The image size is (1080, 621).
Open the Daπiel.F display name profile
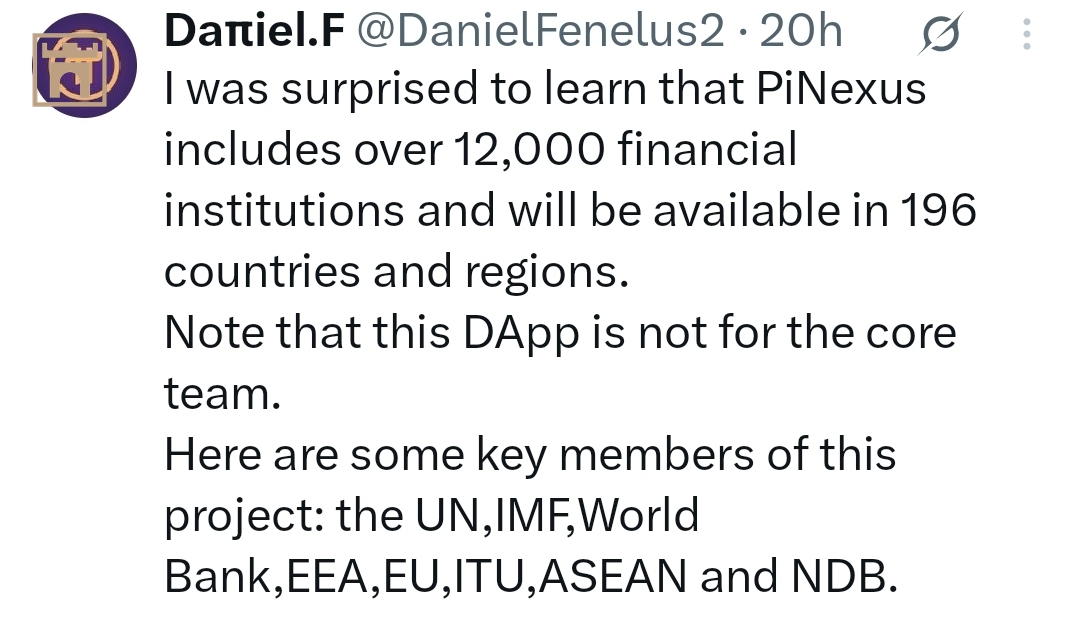[254, 31]
